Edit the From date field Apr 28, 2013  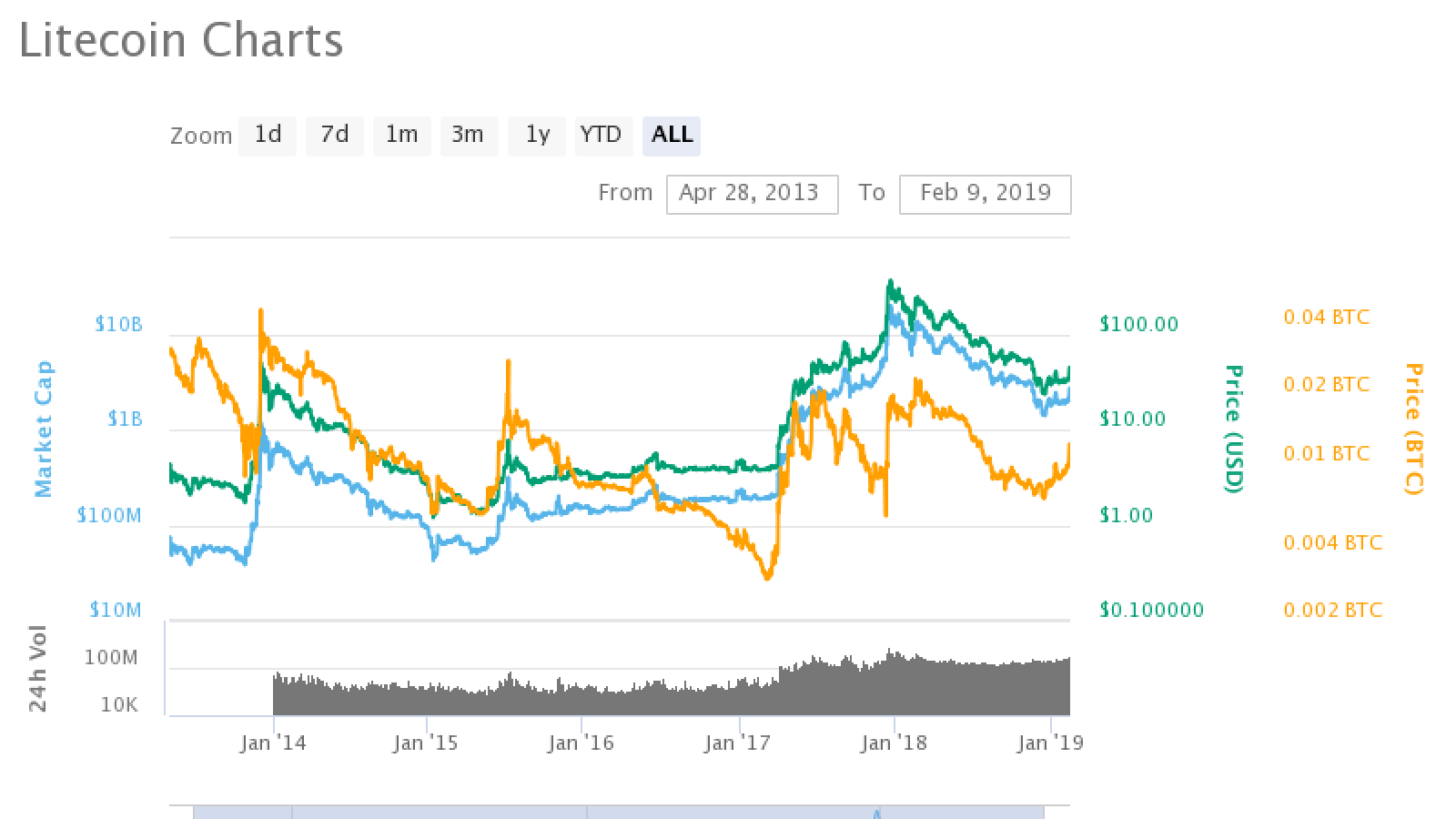click(x=752, y=195)
